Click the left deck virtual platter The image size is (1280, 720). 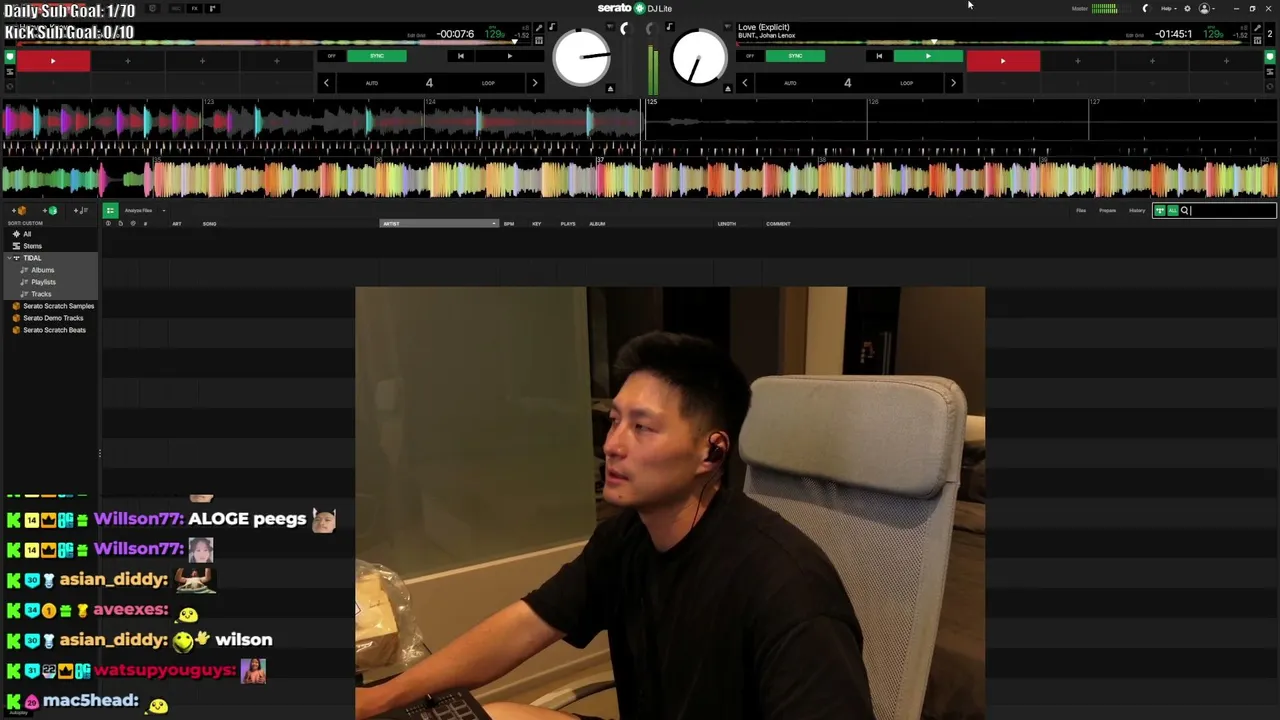point(581,56)
